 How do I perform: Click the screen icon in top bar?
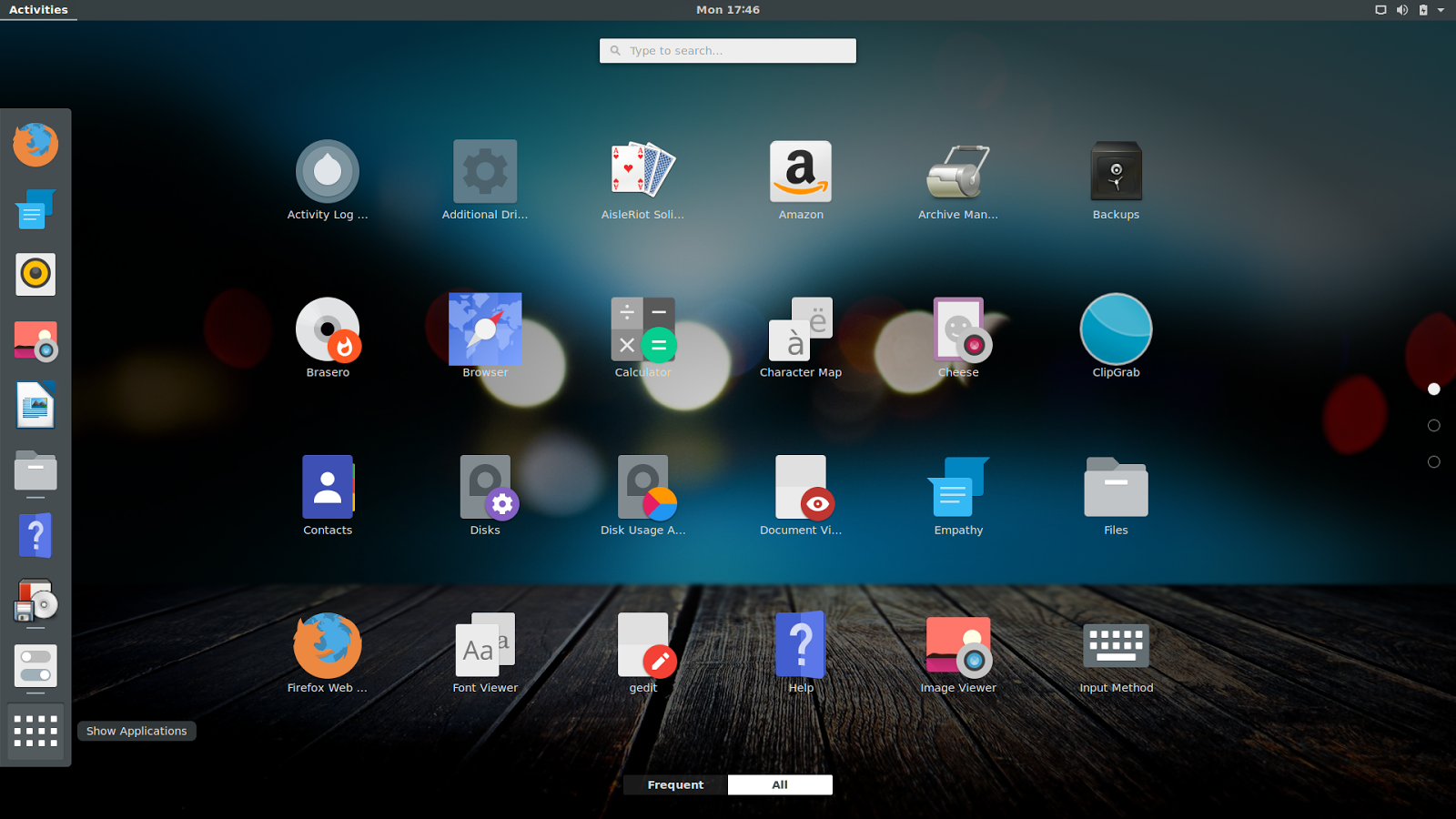1380,10
